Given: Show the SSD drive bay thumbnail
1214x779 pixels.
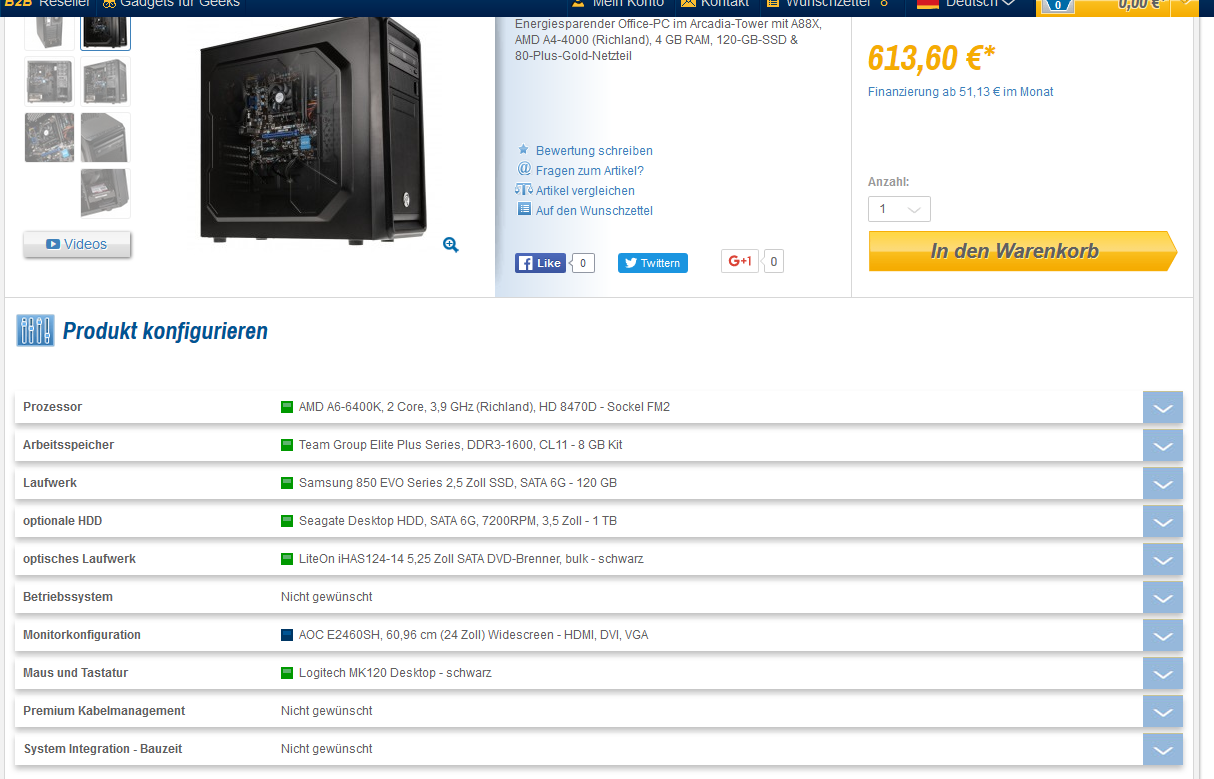Looking at the screenshot, I should coord(105,194).
